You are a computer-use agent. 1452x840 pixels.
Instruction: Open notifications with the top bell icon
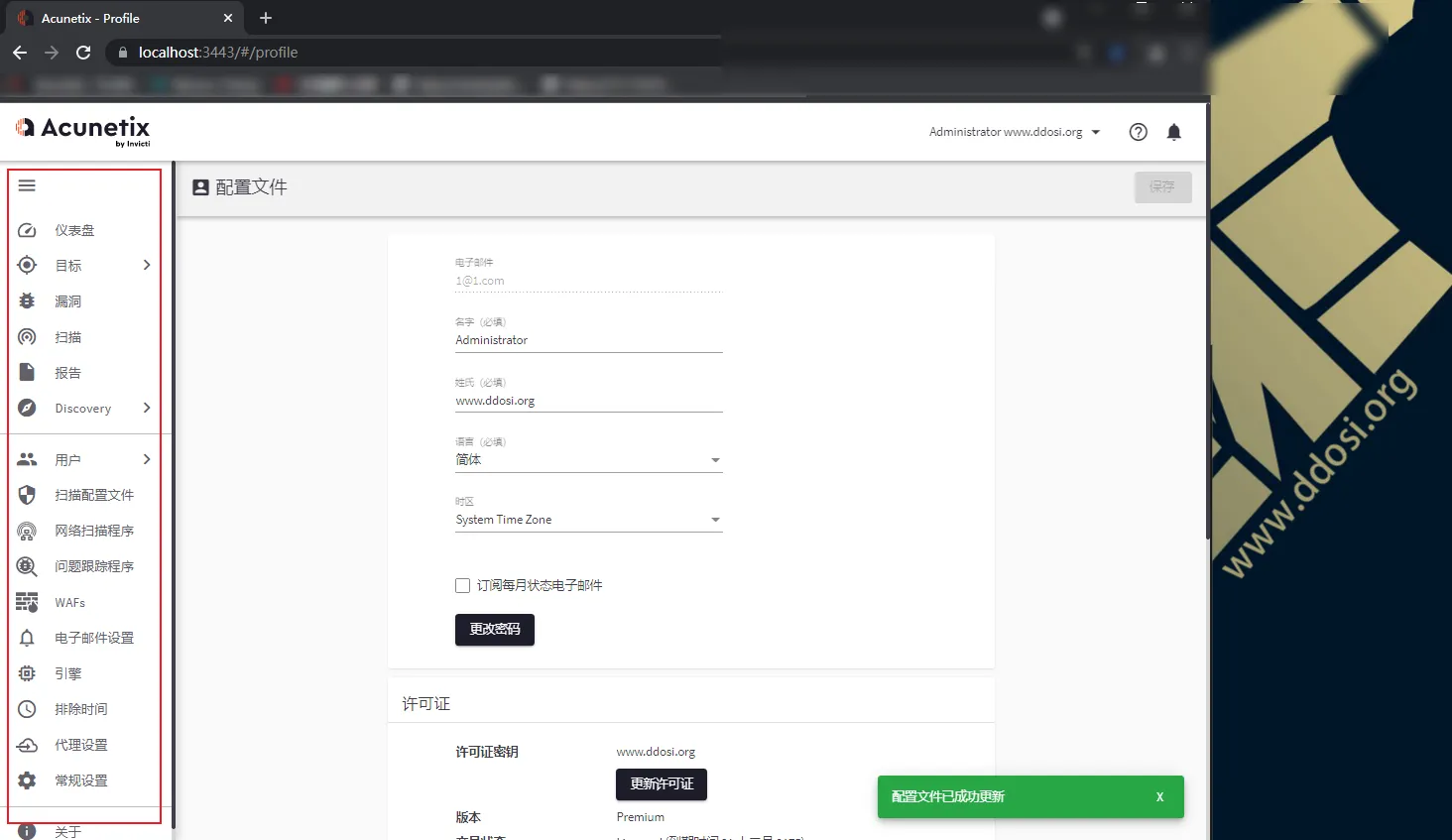click(x=1174, y=132)
